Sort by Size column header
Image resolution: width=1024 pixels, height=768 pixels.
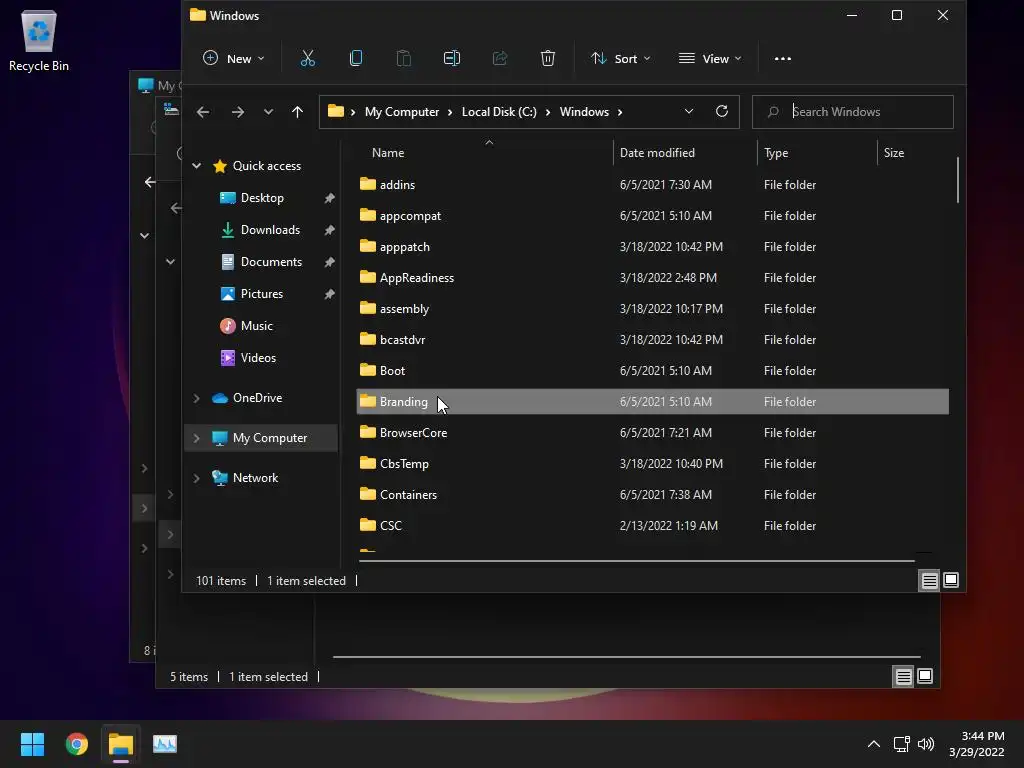[x=893, y=153]
